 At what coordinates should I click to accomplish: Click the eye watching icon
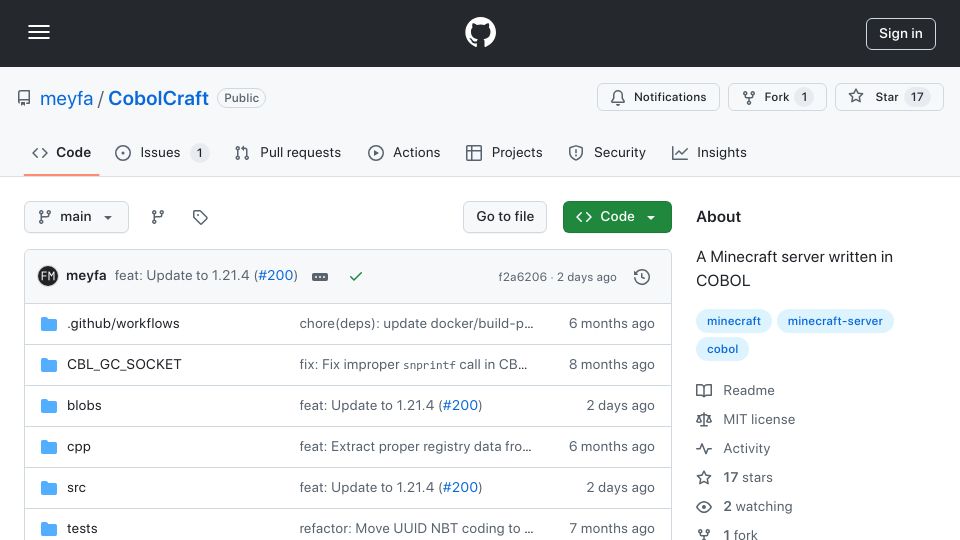(x=704, y=507)
